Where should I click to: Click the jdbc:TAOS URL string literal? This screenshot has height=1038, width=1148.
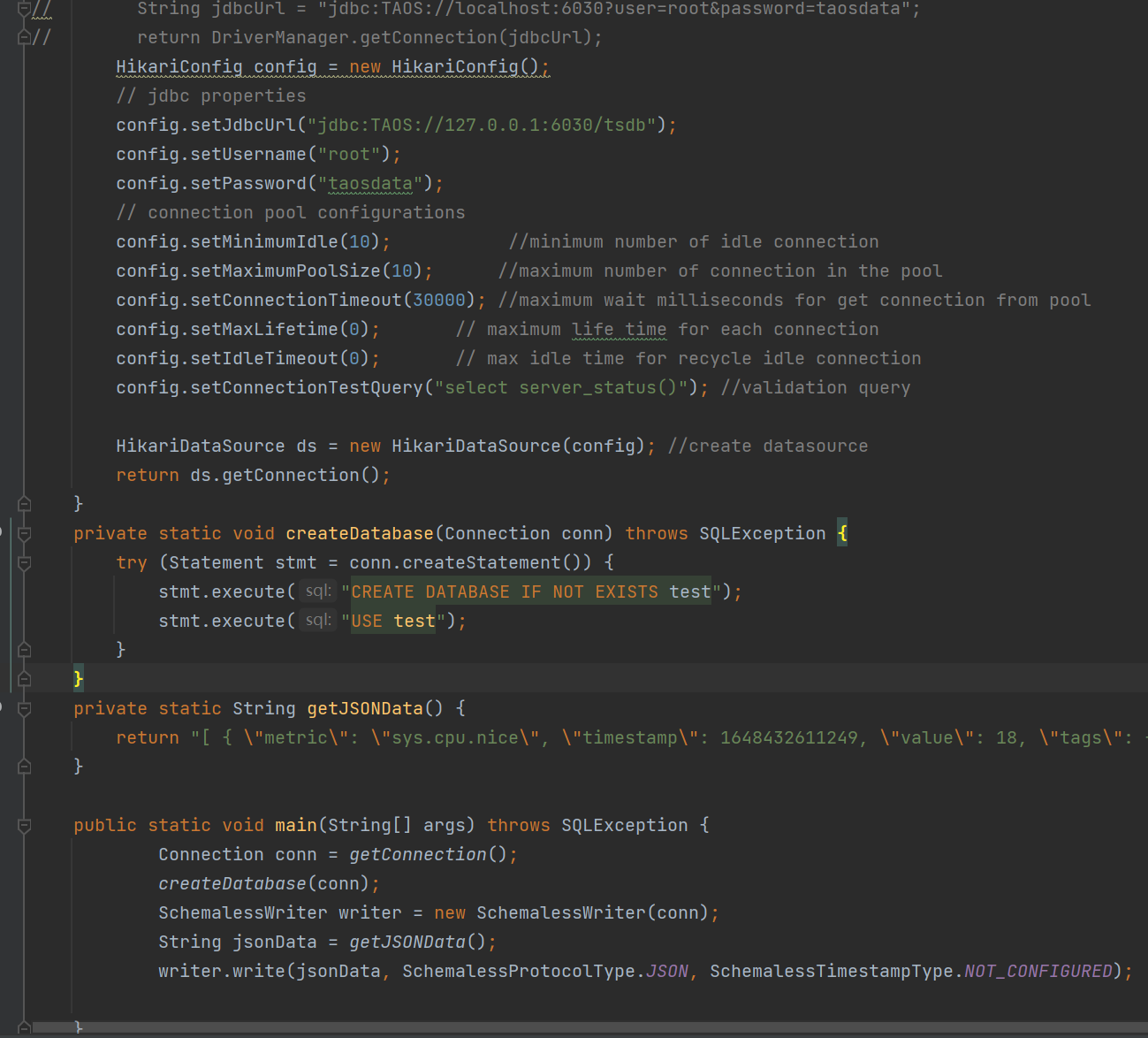(486, 125)
